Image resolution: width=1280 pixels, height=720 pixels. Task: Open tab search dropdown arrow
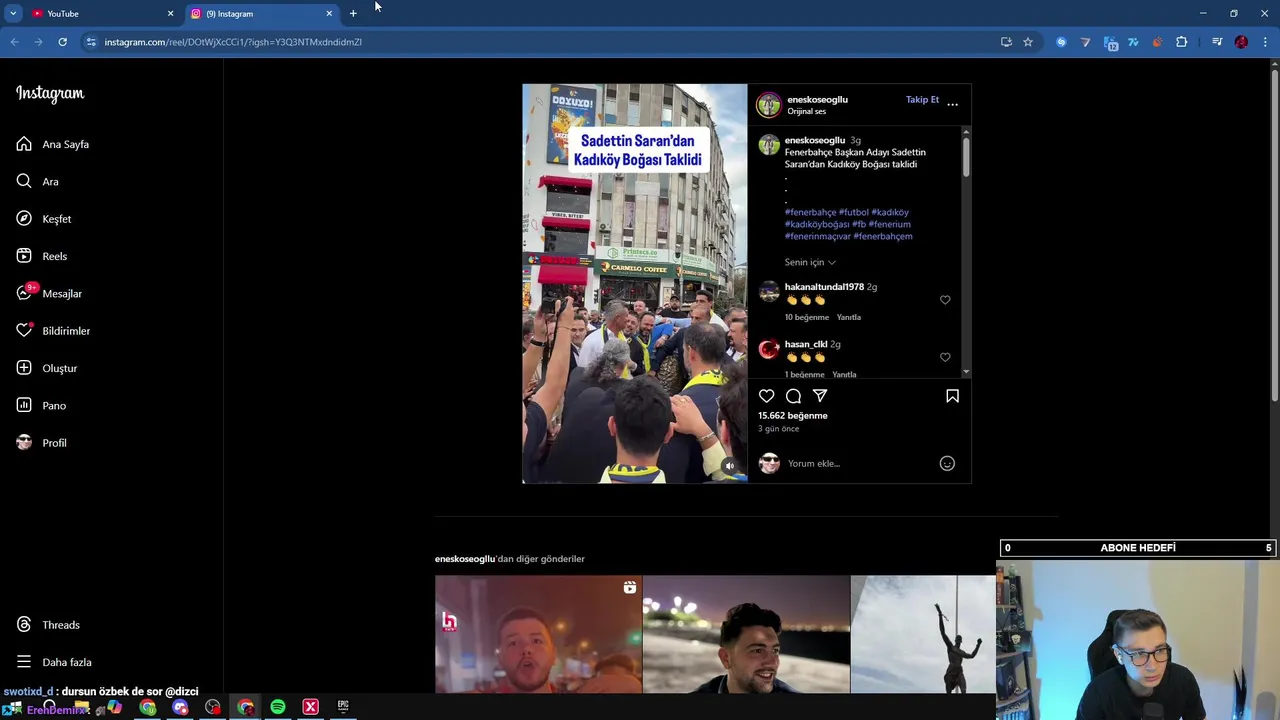click(x=13, y=14)
